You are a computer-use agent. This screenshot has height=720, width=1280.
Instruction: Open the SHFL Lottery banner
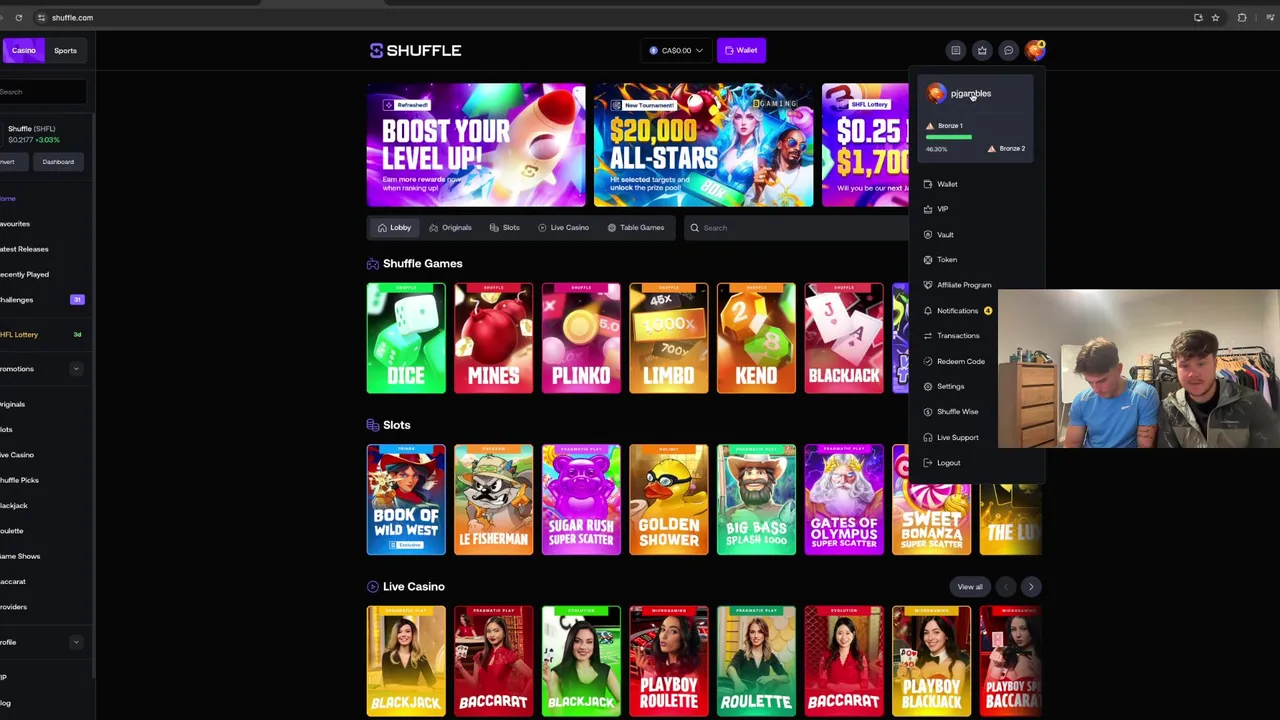(x=865, y=145)
